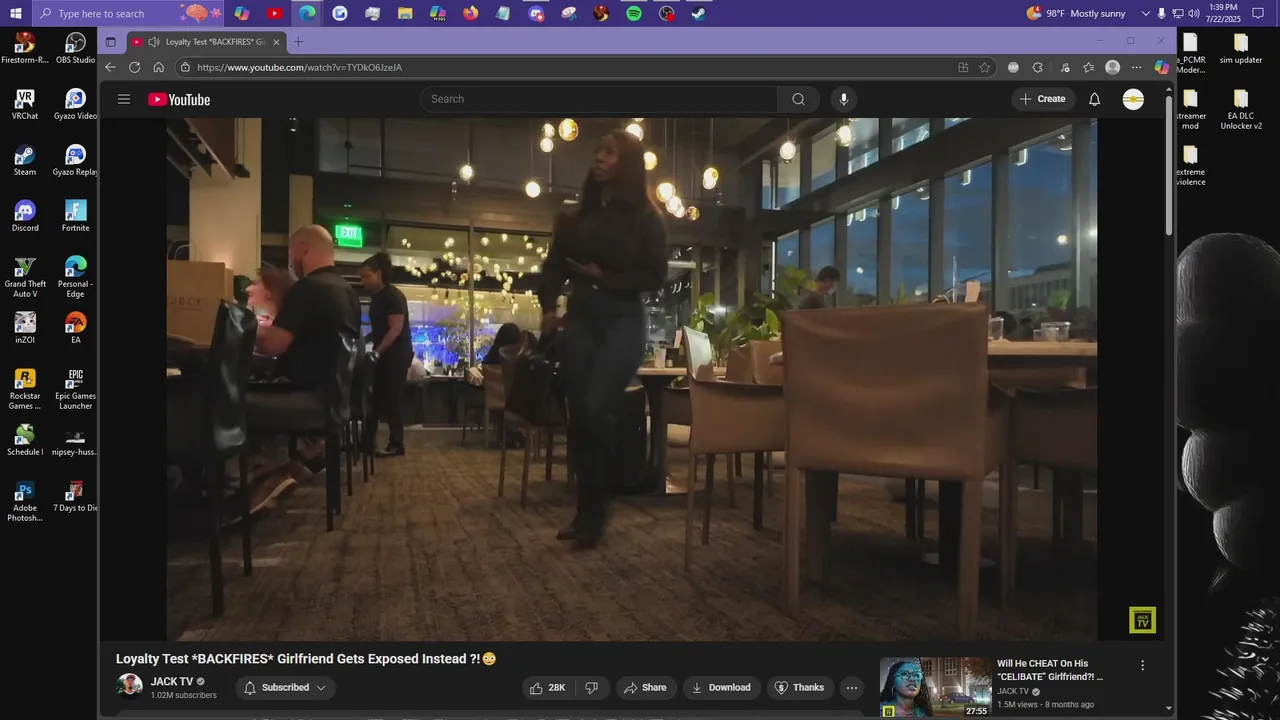Open the Edge Extensions puzzle icon
Viewport: 1280px width, 720px height.
coord(1038,67)
